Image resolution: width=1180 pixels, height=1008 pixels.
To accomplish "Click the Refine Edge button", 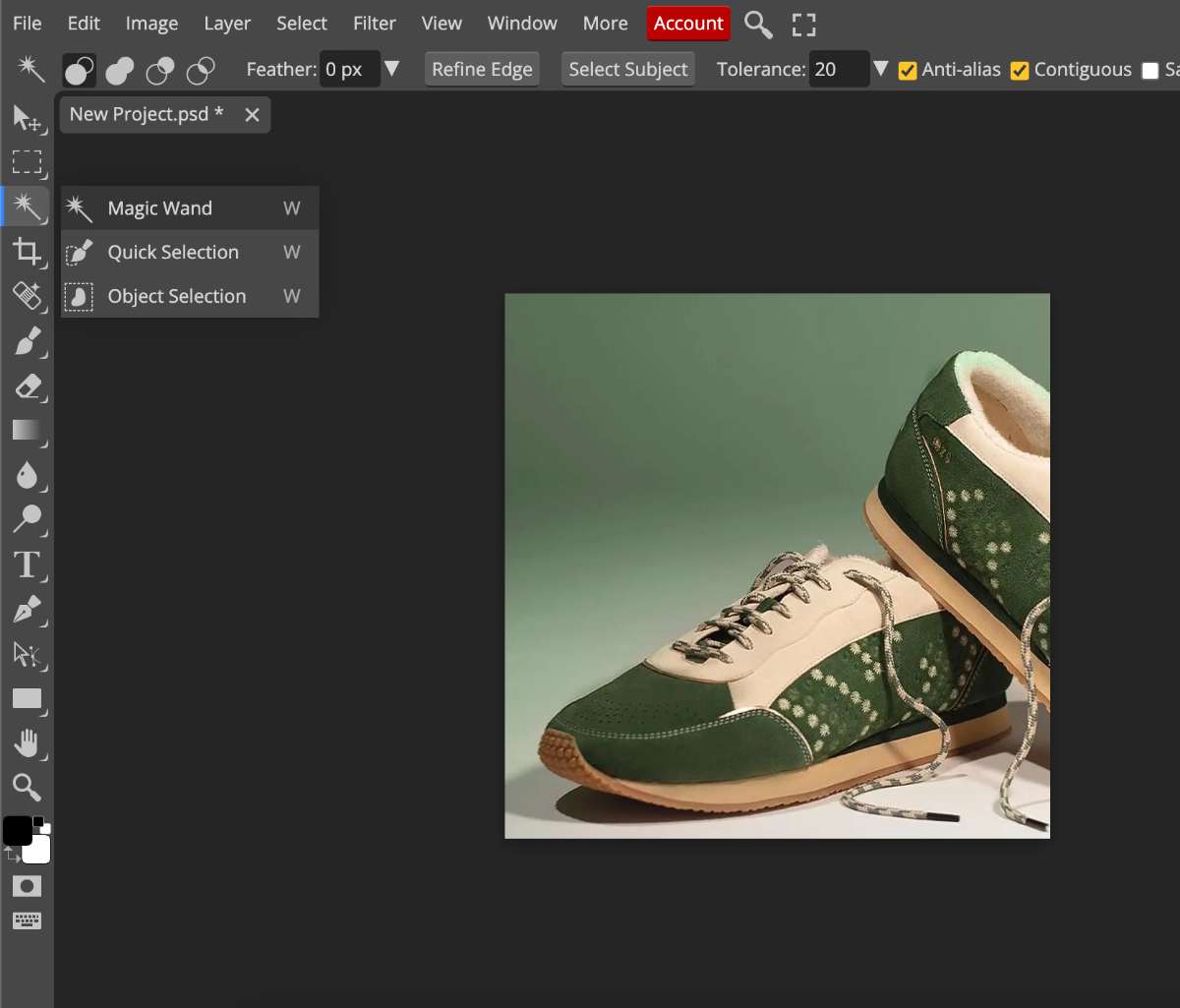I will tap(482, 70).
